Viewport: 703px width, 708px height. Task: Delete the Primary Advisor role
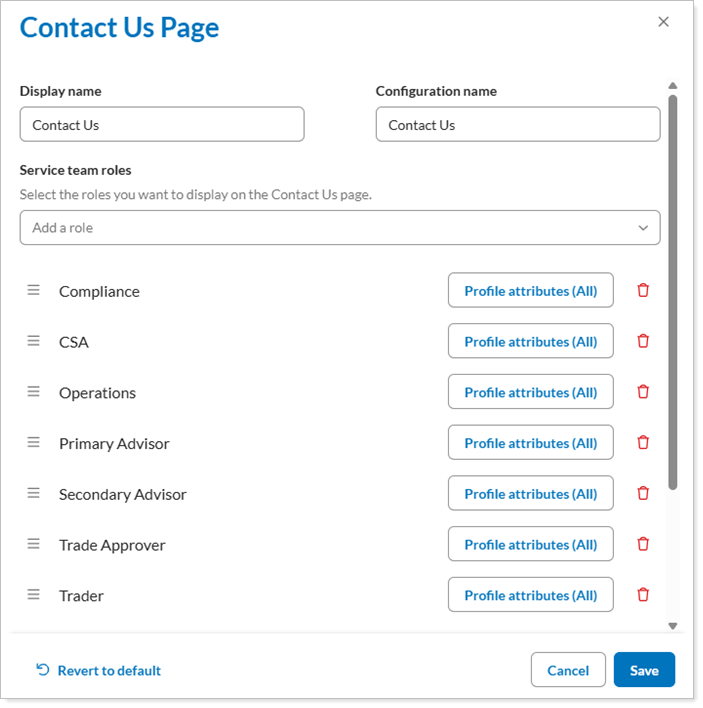[x=643, y=443]
